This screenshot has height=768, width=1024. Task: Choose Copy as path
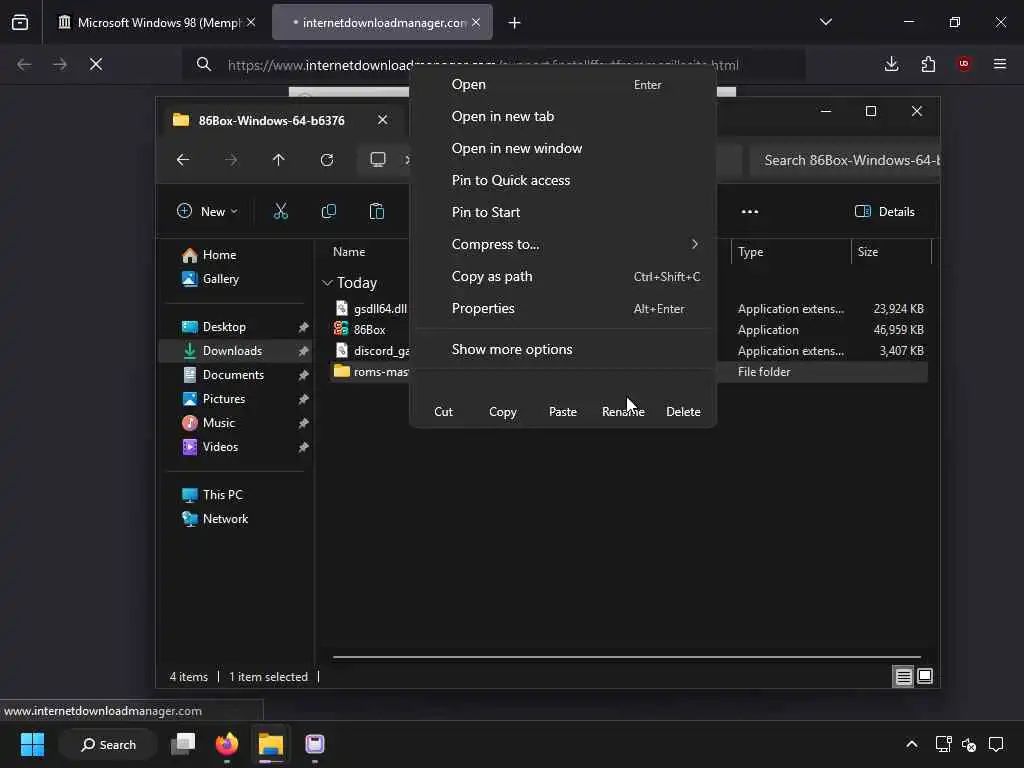pos(563,276)
